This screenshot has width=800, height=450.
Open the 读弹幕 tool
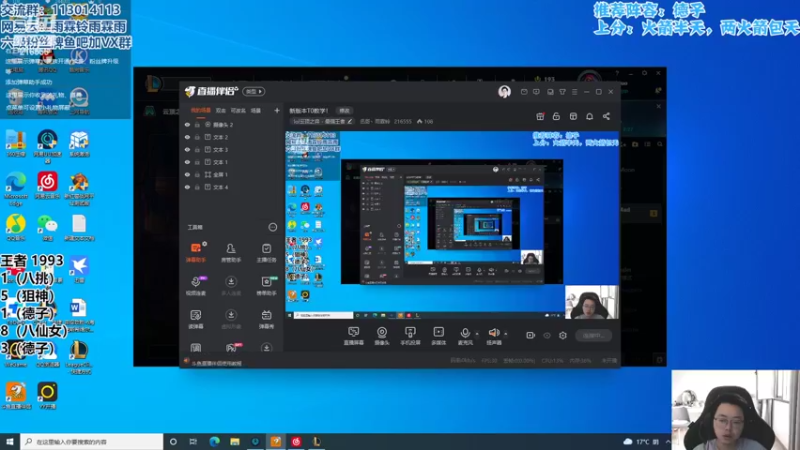196,319
